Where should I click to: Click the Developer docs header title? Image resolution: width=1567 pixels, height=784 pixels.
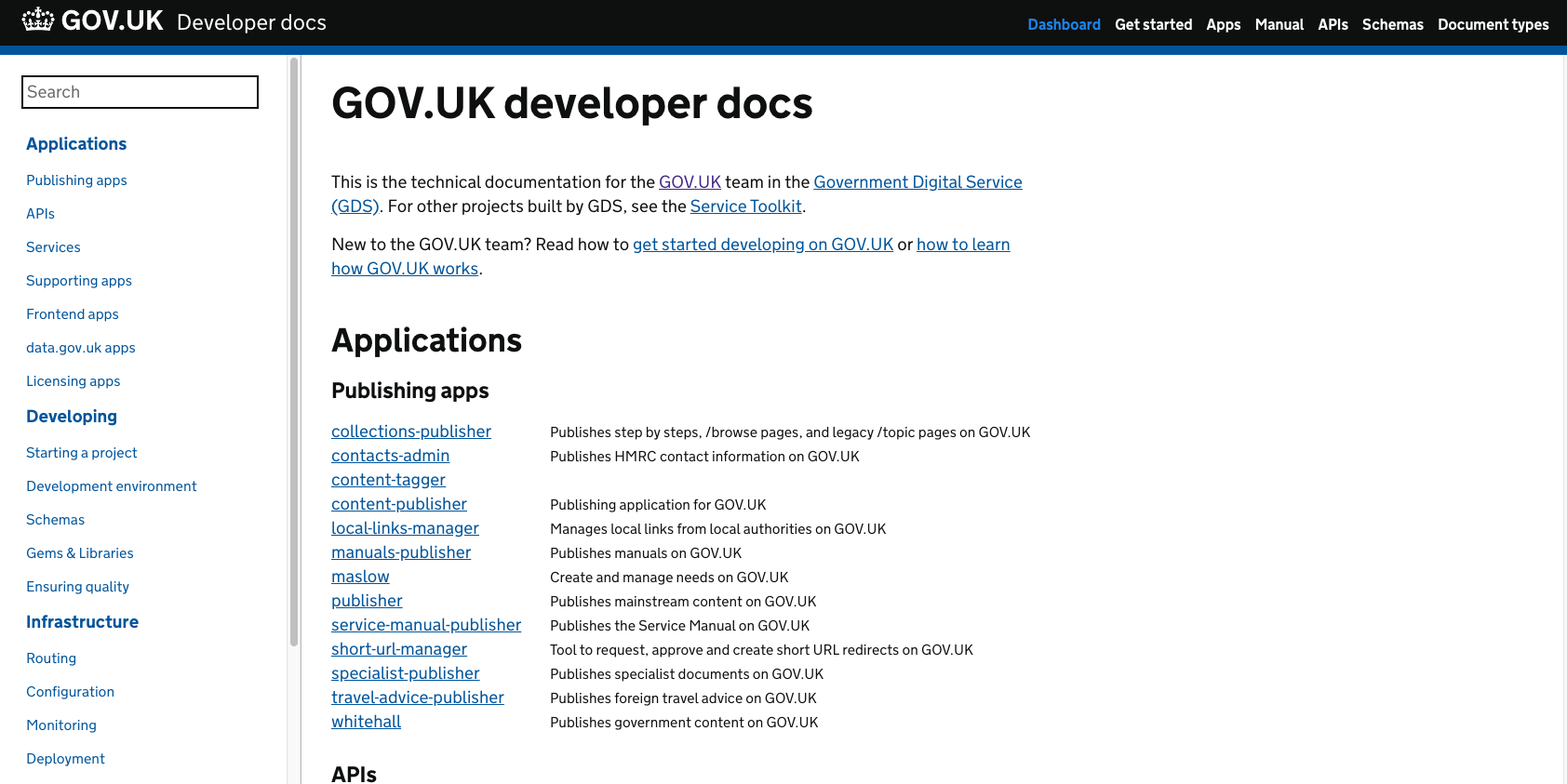251,22
